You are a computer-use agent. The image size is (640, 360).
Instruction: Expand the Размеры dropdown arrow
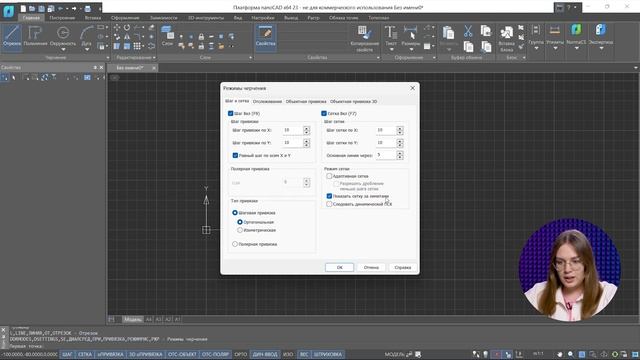pyautogui.click(x=411, y=49)
